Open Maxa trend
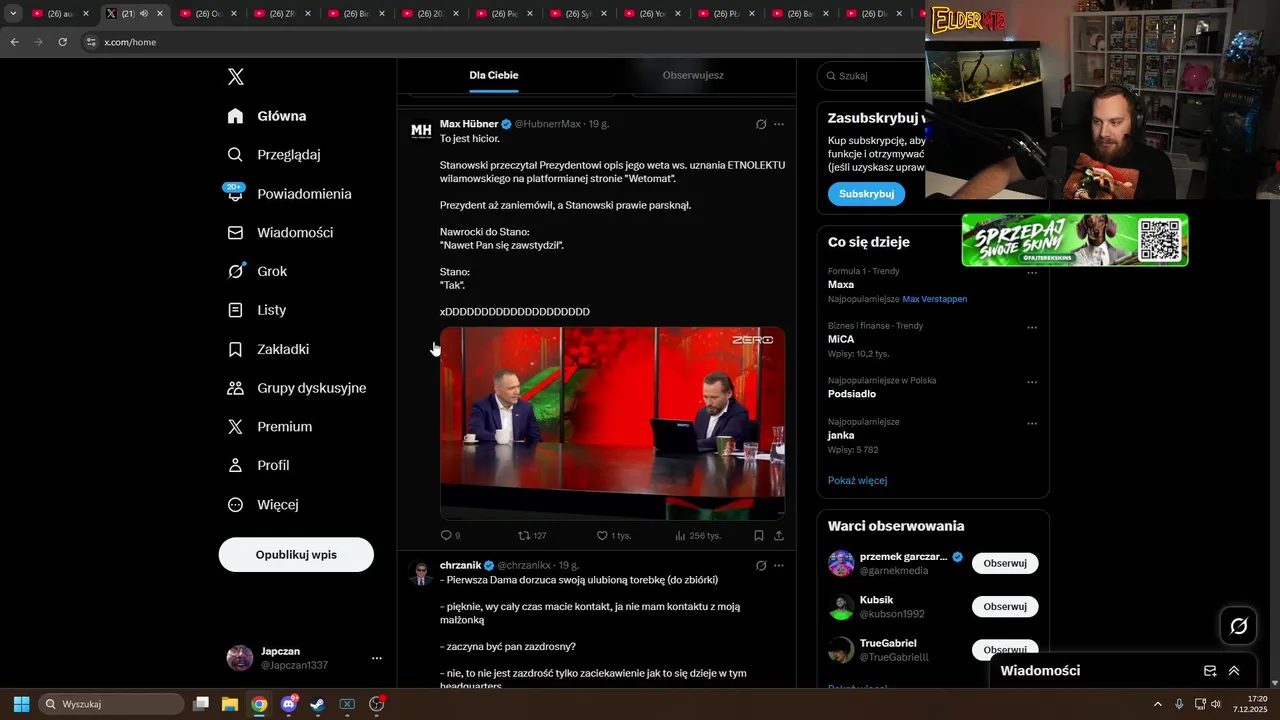Viewport: 1280px width, 720px height. (x=841, y=285)
